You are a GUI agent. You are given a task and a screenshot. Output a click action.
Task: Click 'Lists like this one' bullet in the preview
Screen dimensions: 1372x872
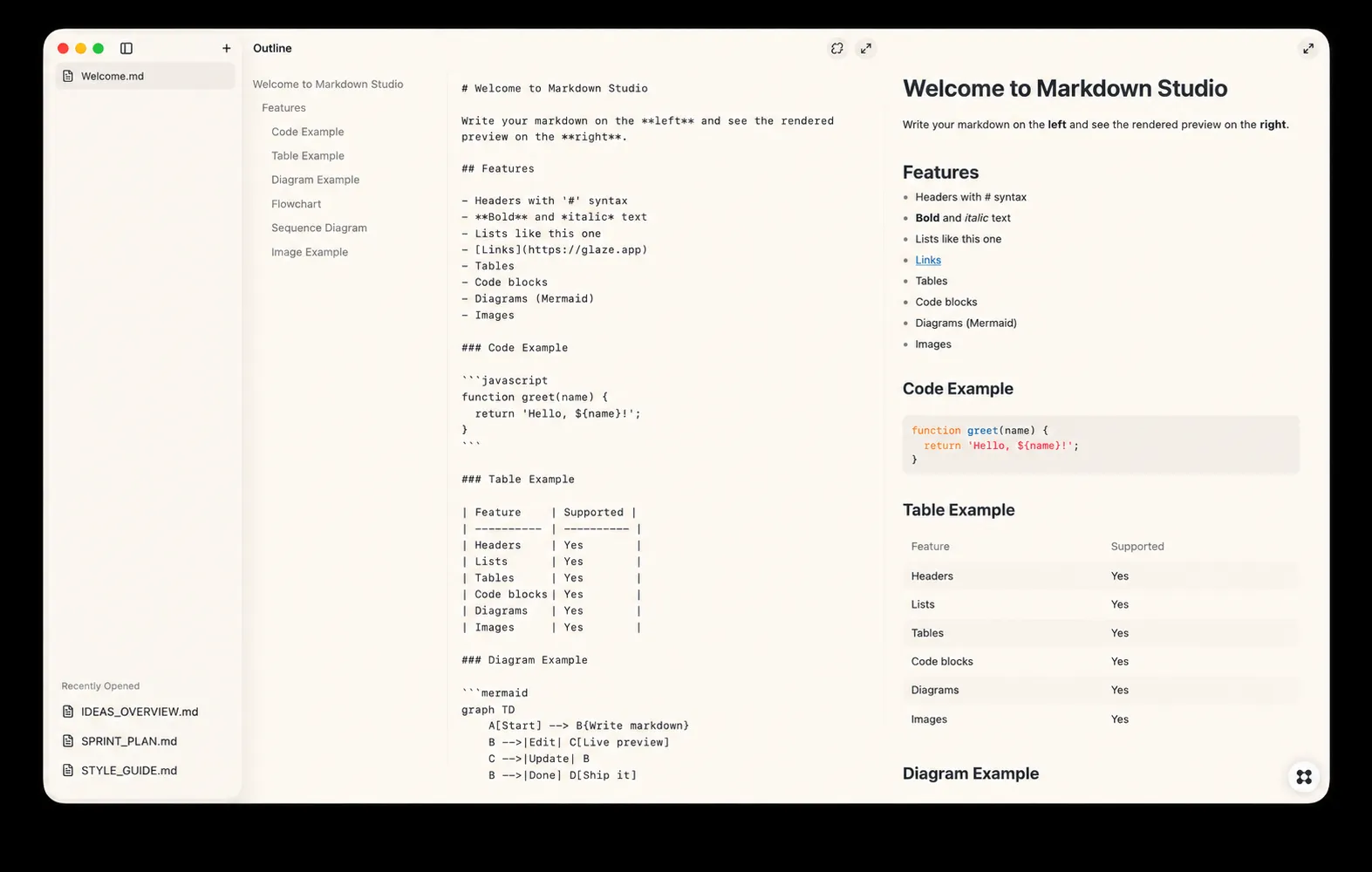(x=958, y=239)
